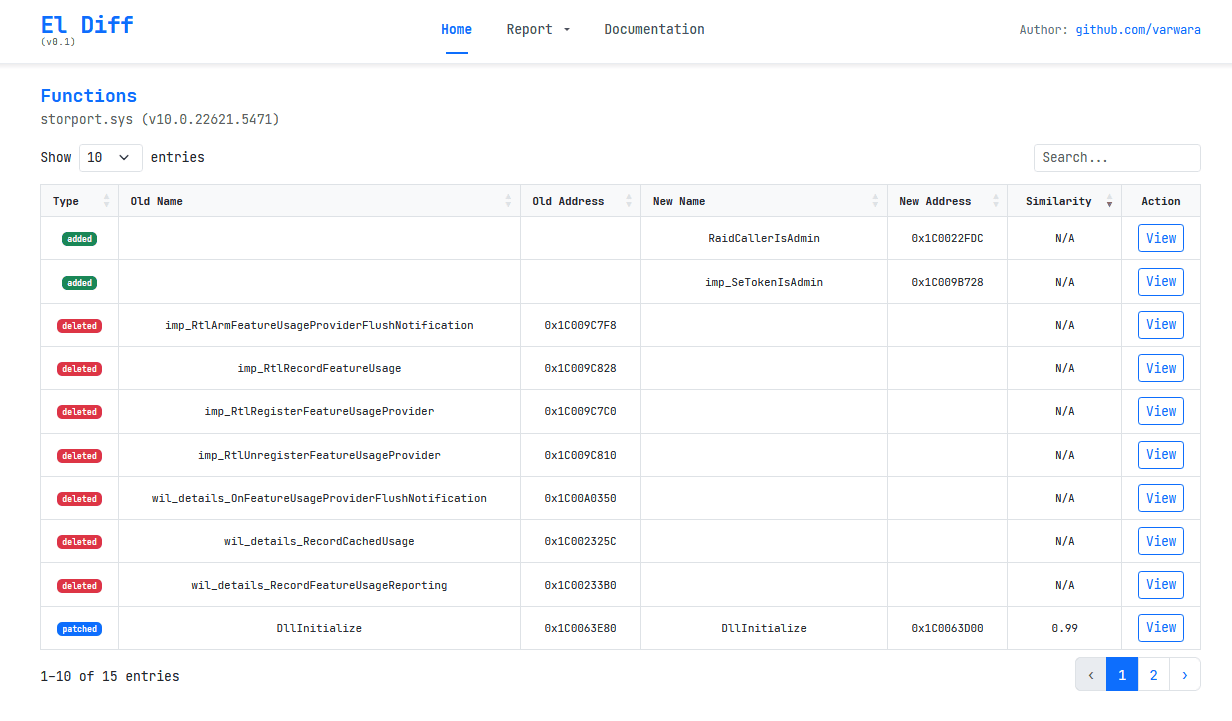Screen dimensions: 1232x721
Task: Click the El Diff logo
Action: pyautogui.click(x=87, y=26)
